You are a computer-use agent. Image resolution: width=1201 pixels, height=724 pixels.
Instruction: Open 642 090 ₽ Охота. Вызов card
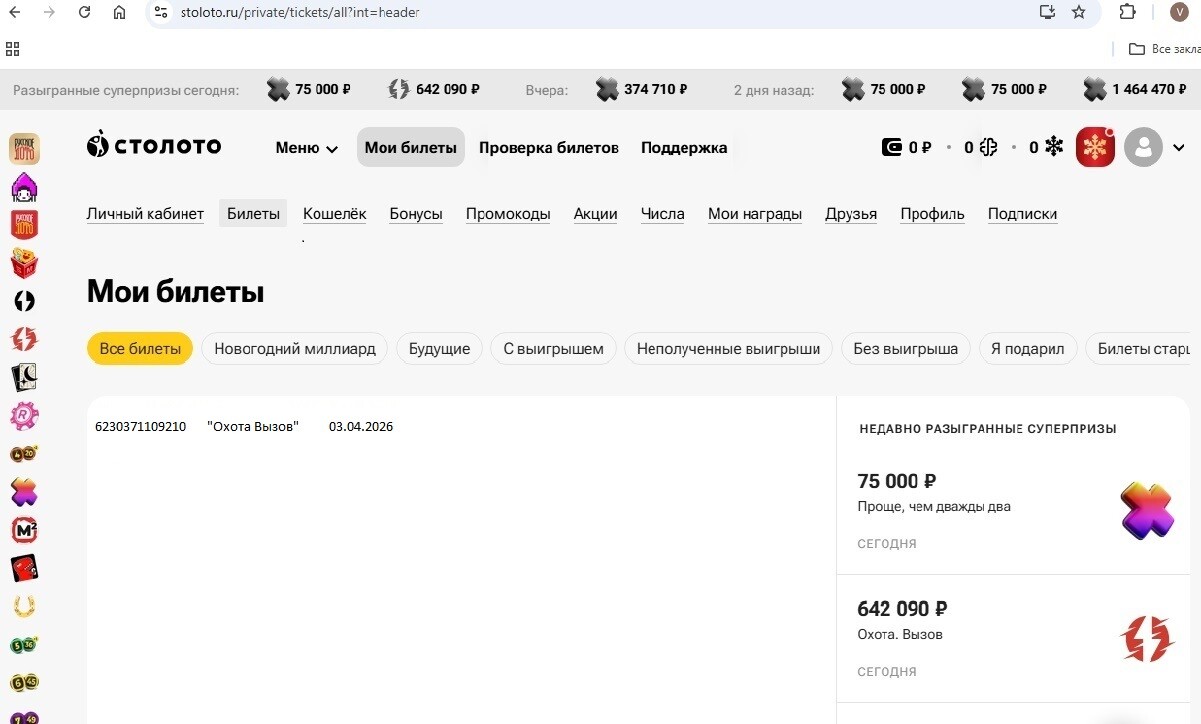[x=1013, y=638]
